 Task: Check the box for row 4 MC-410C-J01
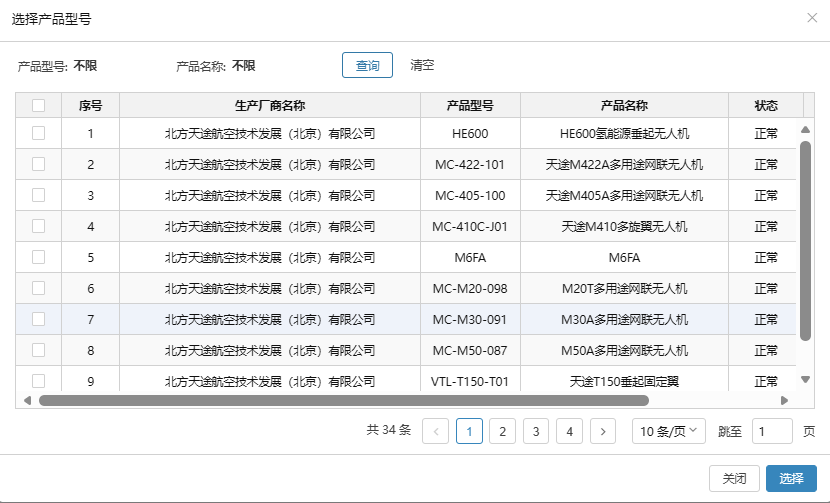point(38,226)
